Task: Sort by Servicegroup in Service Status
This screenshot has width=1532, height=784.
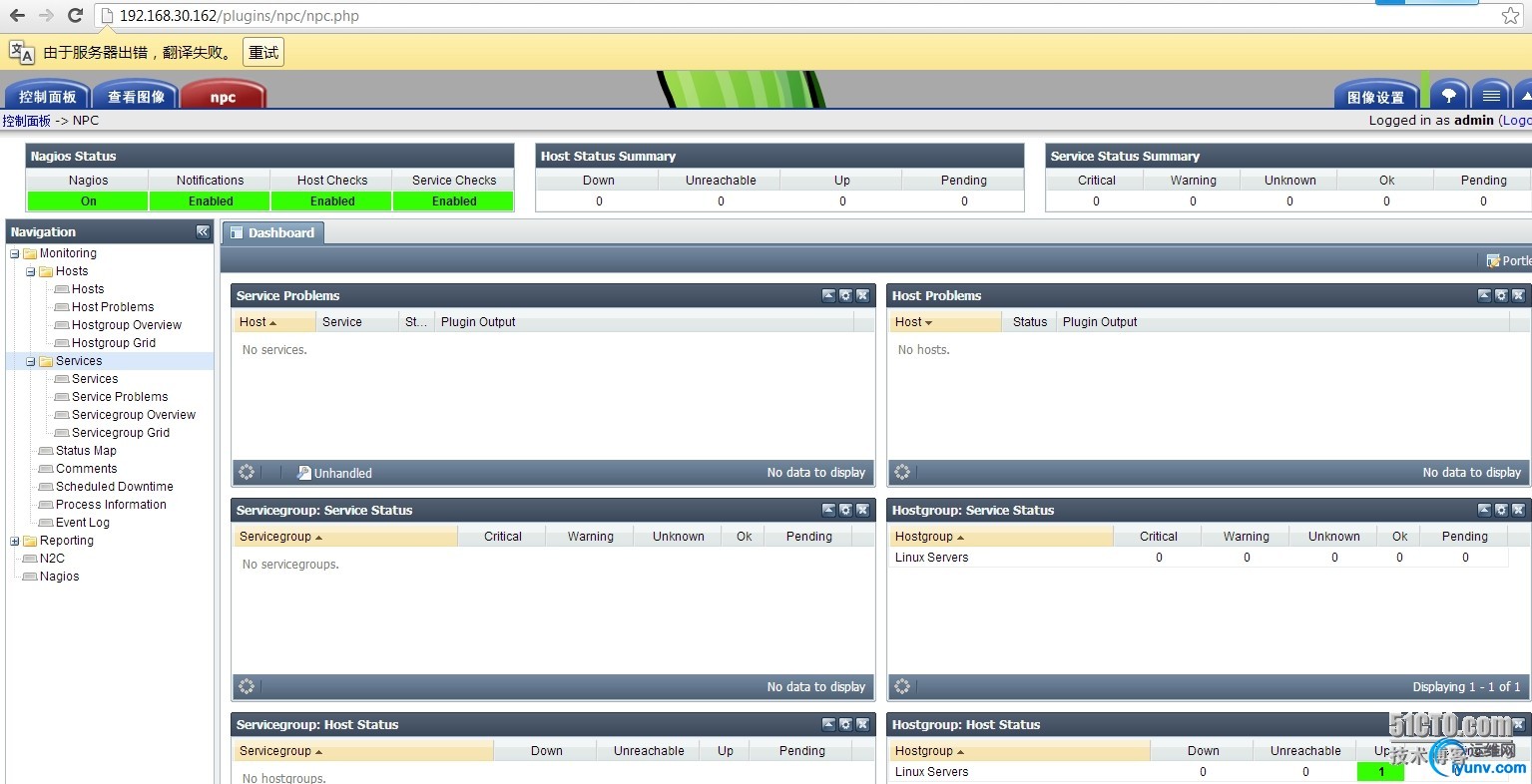Action: (345, 537)
